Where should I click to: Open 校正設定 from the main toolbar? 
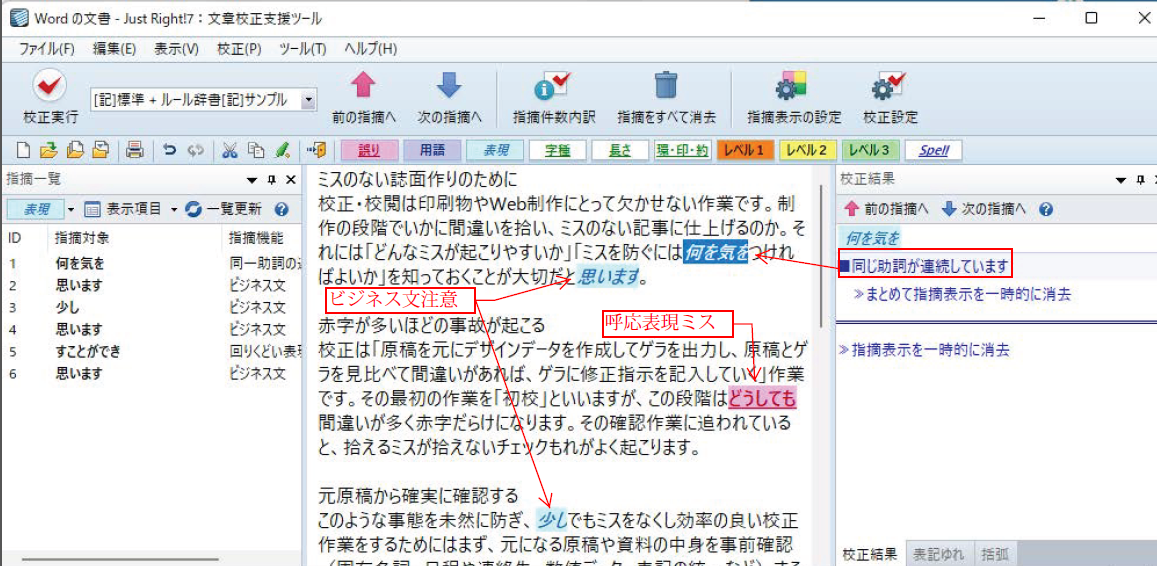889,88
